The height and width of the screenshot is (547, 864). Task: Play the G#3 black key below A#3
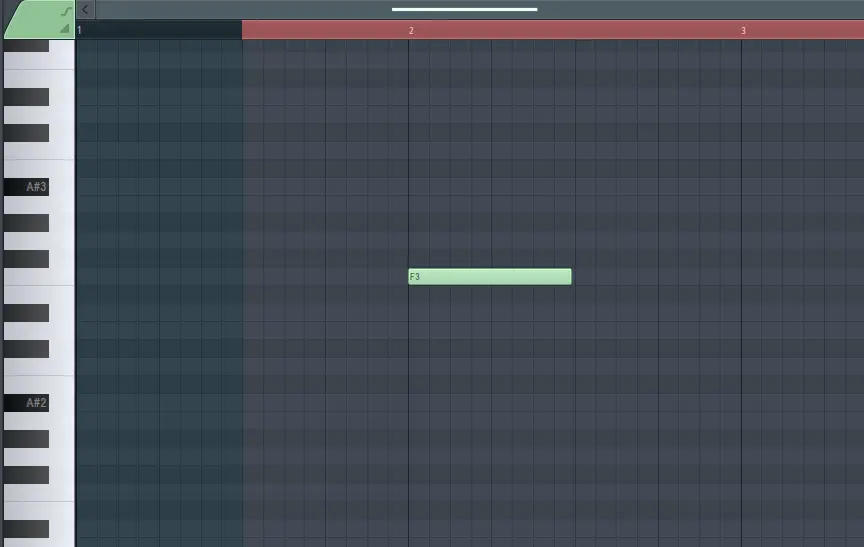[x=26, y=223]
